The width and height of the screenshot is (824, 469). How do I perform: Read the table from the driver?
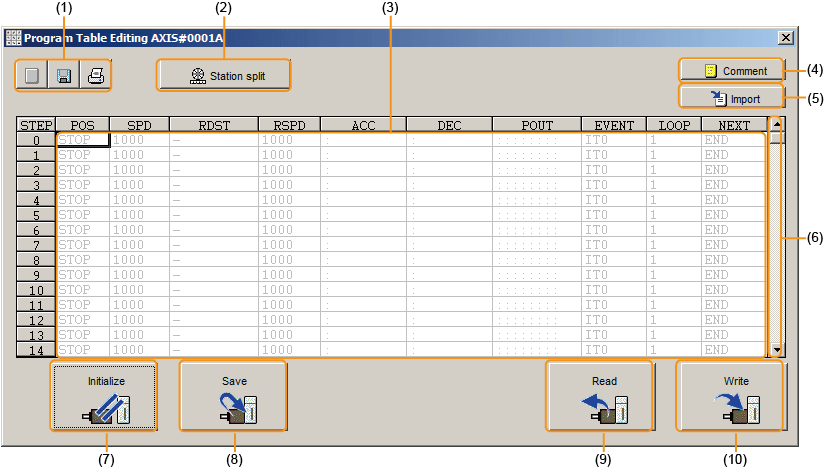233,397
